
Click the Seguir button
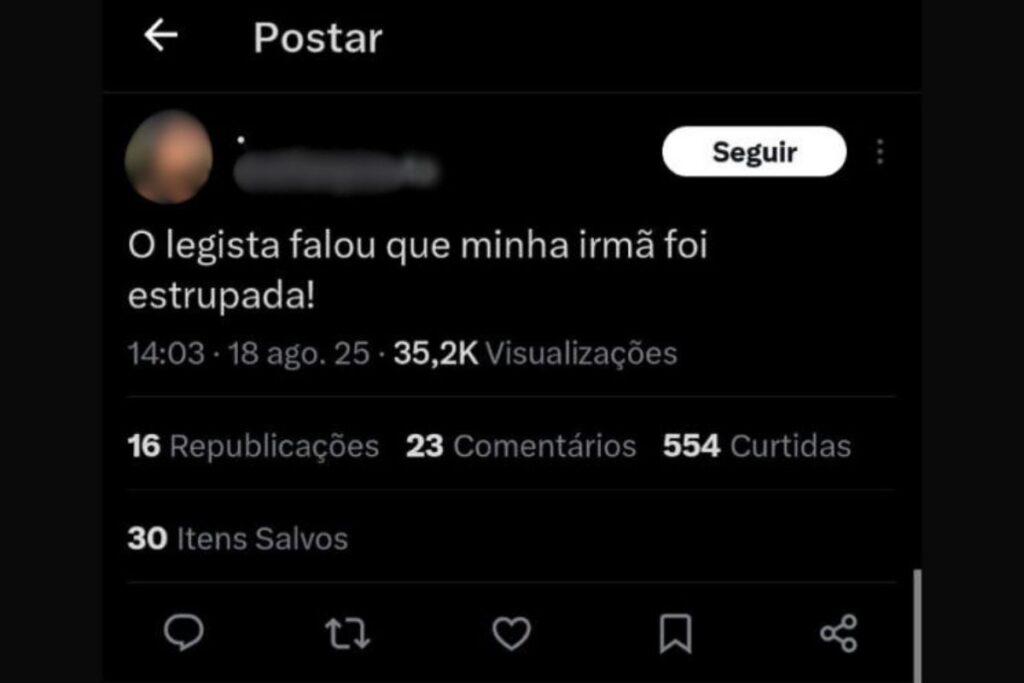coord(754,151)
